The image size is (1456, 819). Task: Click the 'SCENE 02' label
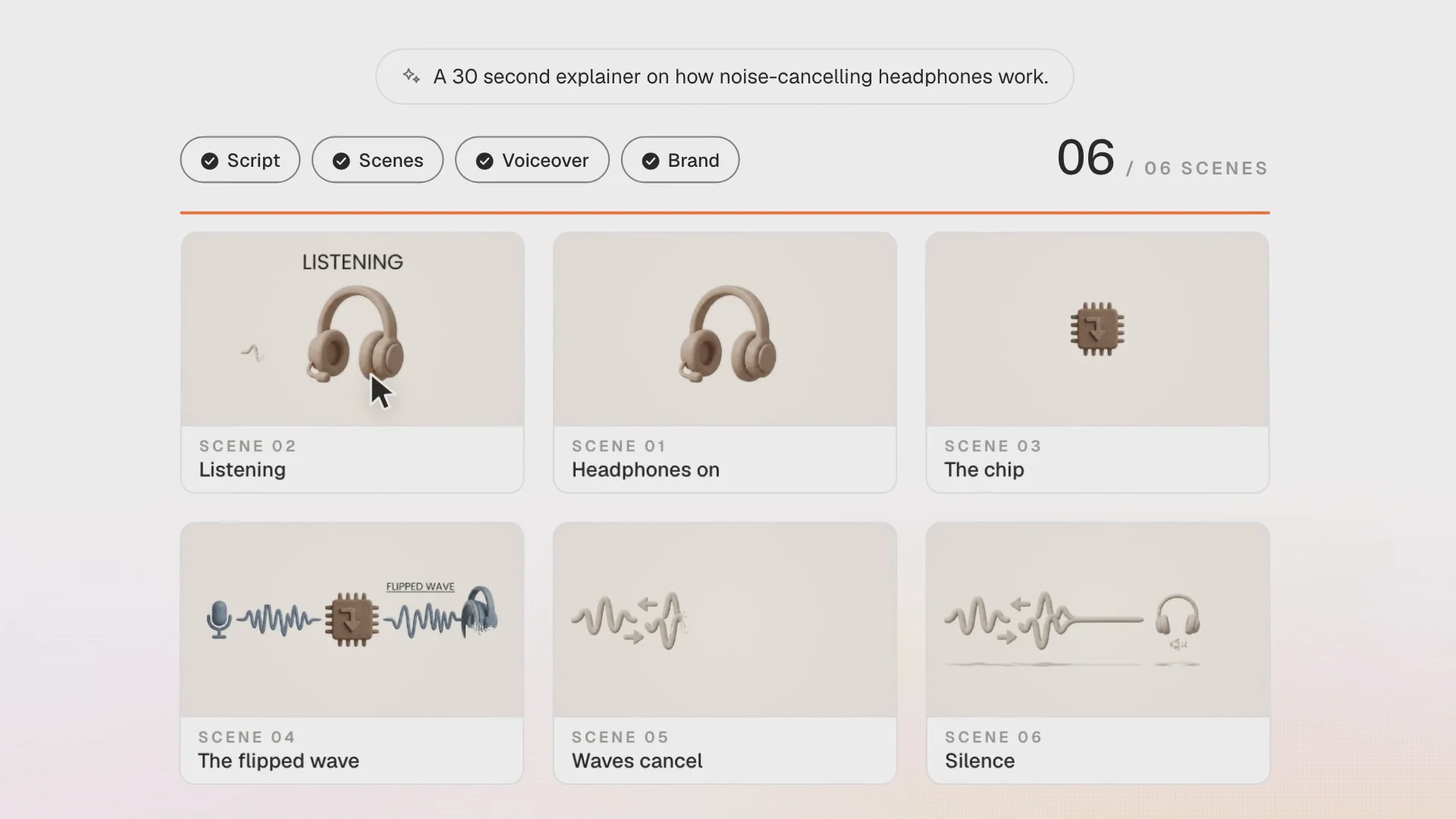coord(247,446)
